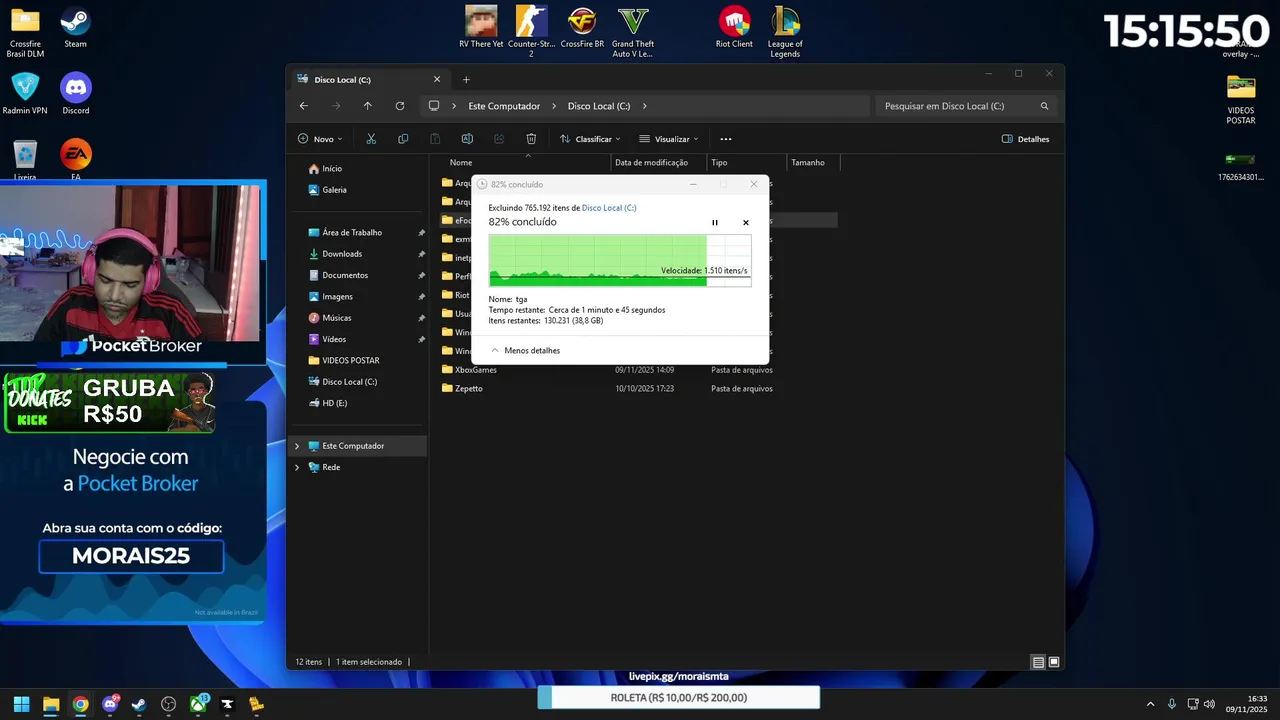Click the Copy icon in toolbar
This screenshot has width=1280, height=720.
[x=403, y=139]
